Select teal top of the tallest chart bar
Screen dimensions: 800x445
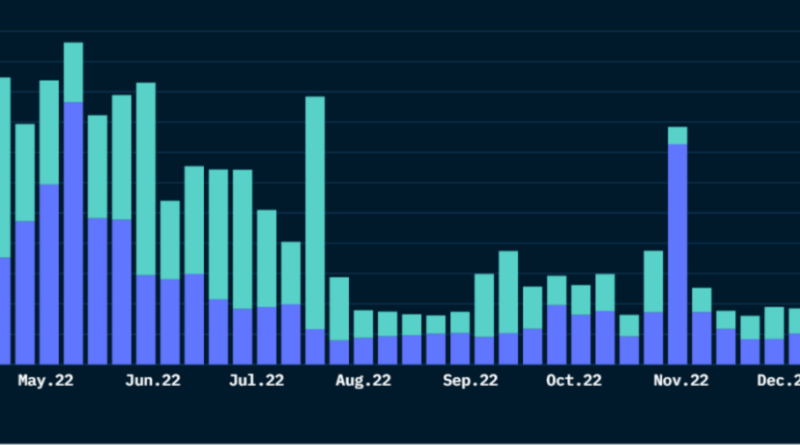coord(73,72)
